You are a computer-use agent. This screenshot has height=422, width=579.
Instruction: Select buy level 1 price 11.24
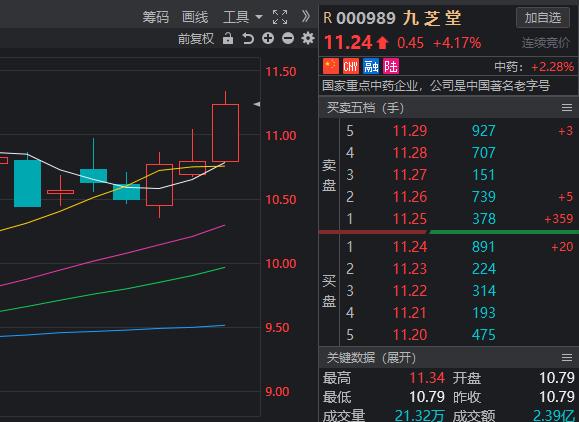410,247
